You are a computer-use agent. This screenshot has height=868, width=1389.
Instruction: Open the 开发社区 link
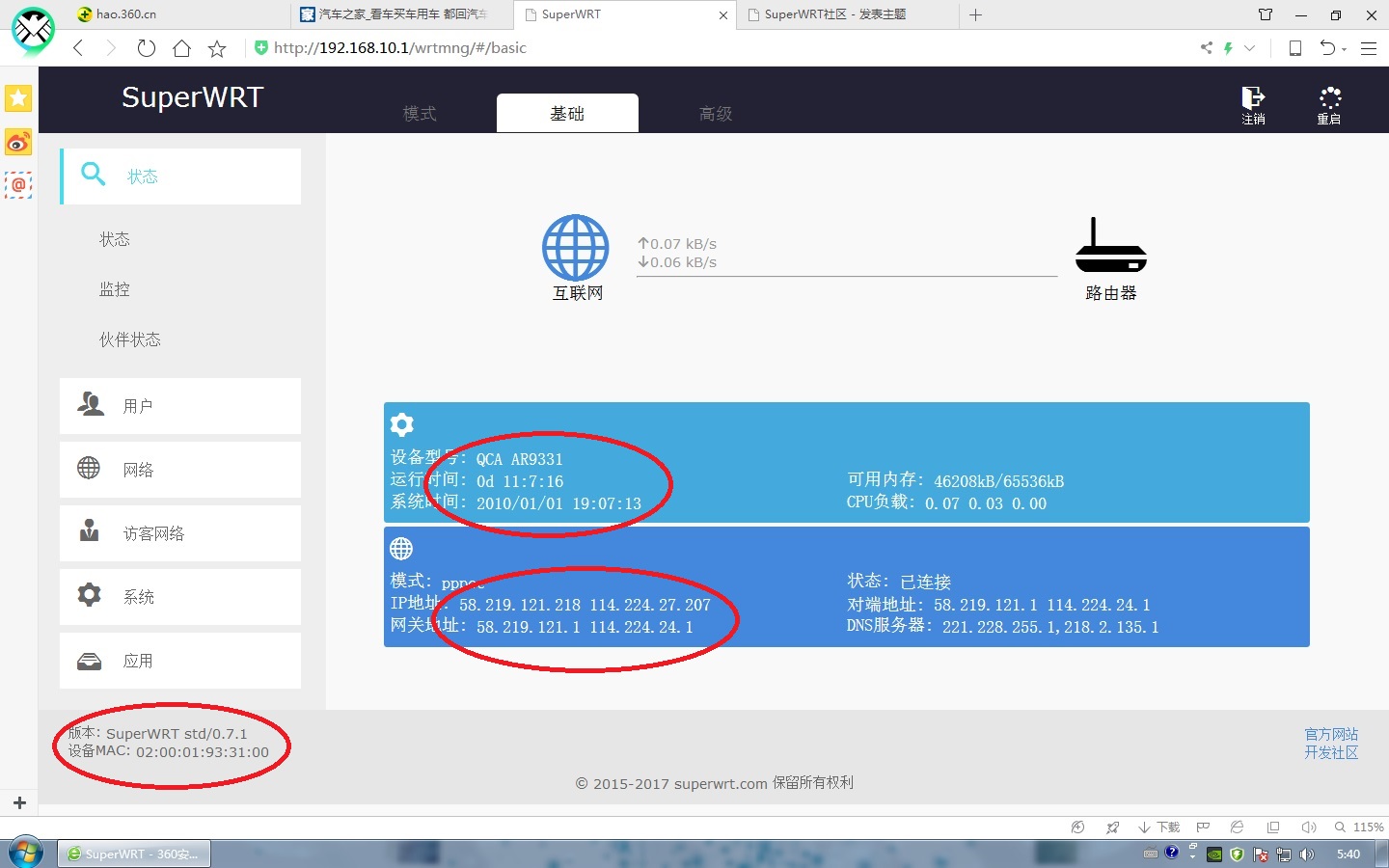coord(1331,752)
